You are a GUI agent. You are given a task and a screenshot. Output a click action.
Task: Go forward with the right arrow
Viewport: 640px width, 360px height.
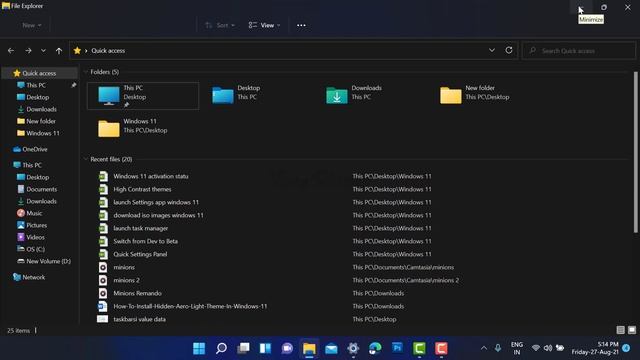(28, 51)
